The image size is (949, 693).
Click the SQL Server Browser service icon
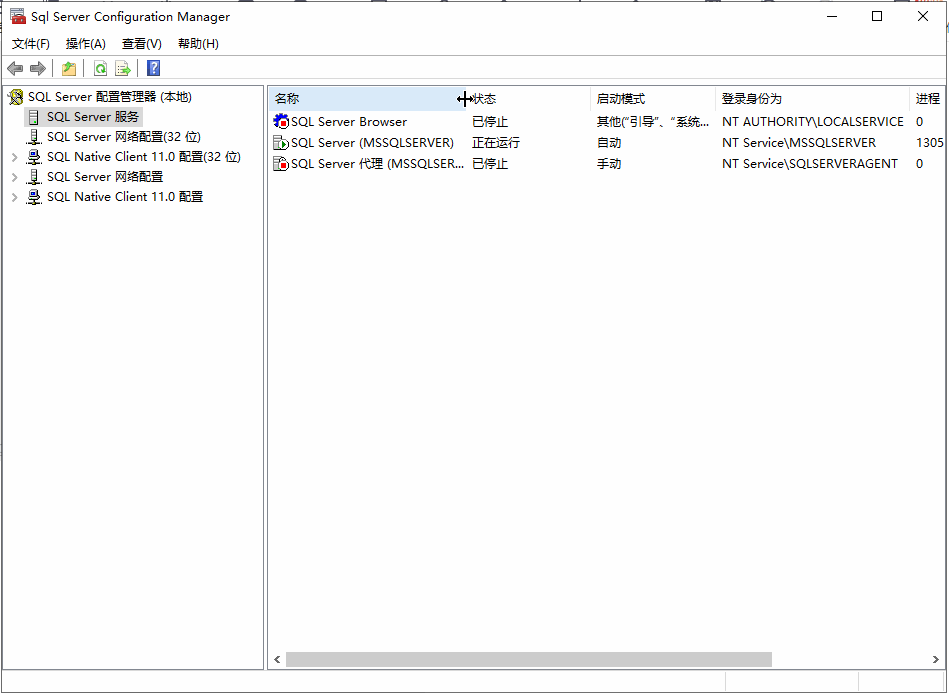pyautogui.click(x=281, y=122)
